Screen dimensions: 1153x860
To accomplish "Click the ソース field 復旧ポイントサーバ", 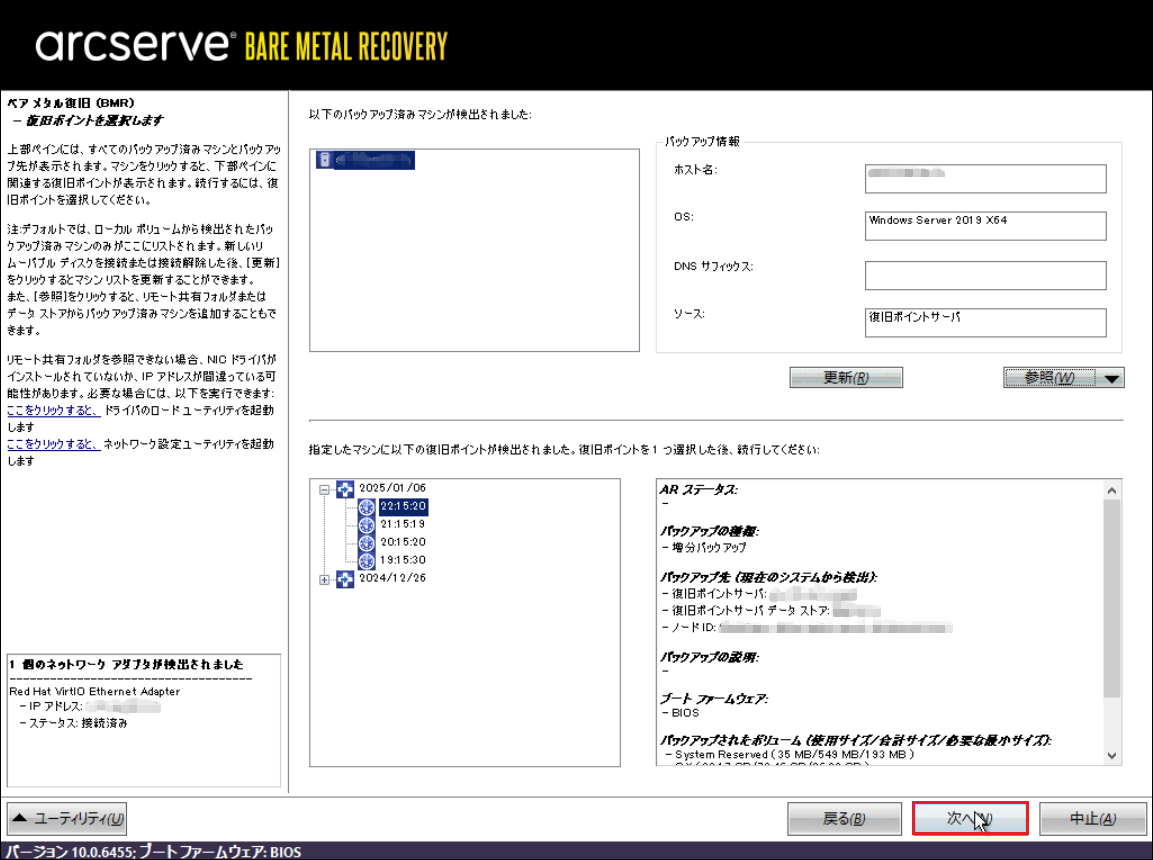I will coord(985,323).
